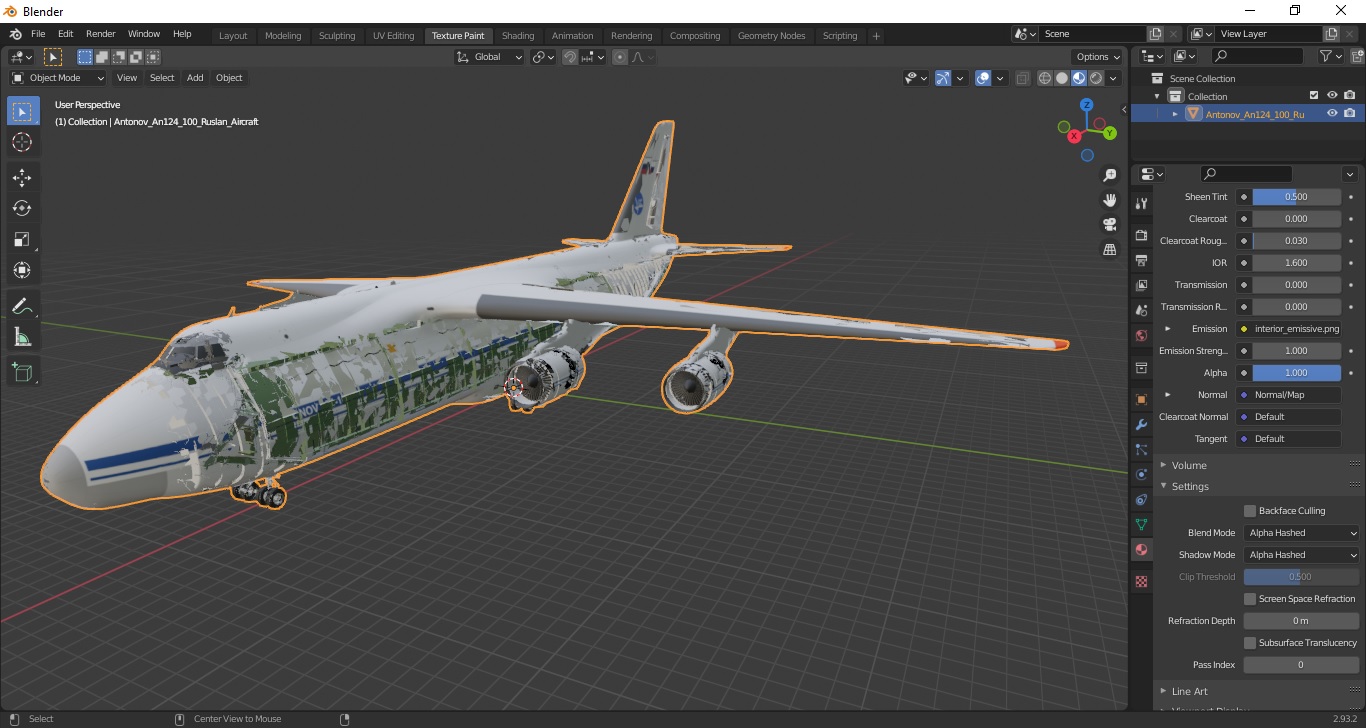Hide Antonov_An124 object with eye icon
This screenshot has height=728, width=1366.
click(x=1332, y=114)
